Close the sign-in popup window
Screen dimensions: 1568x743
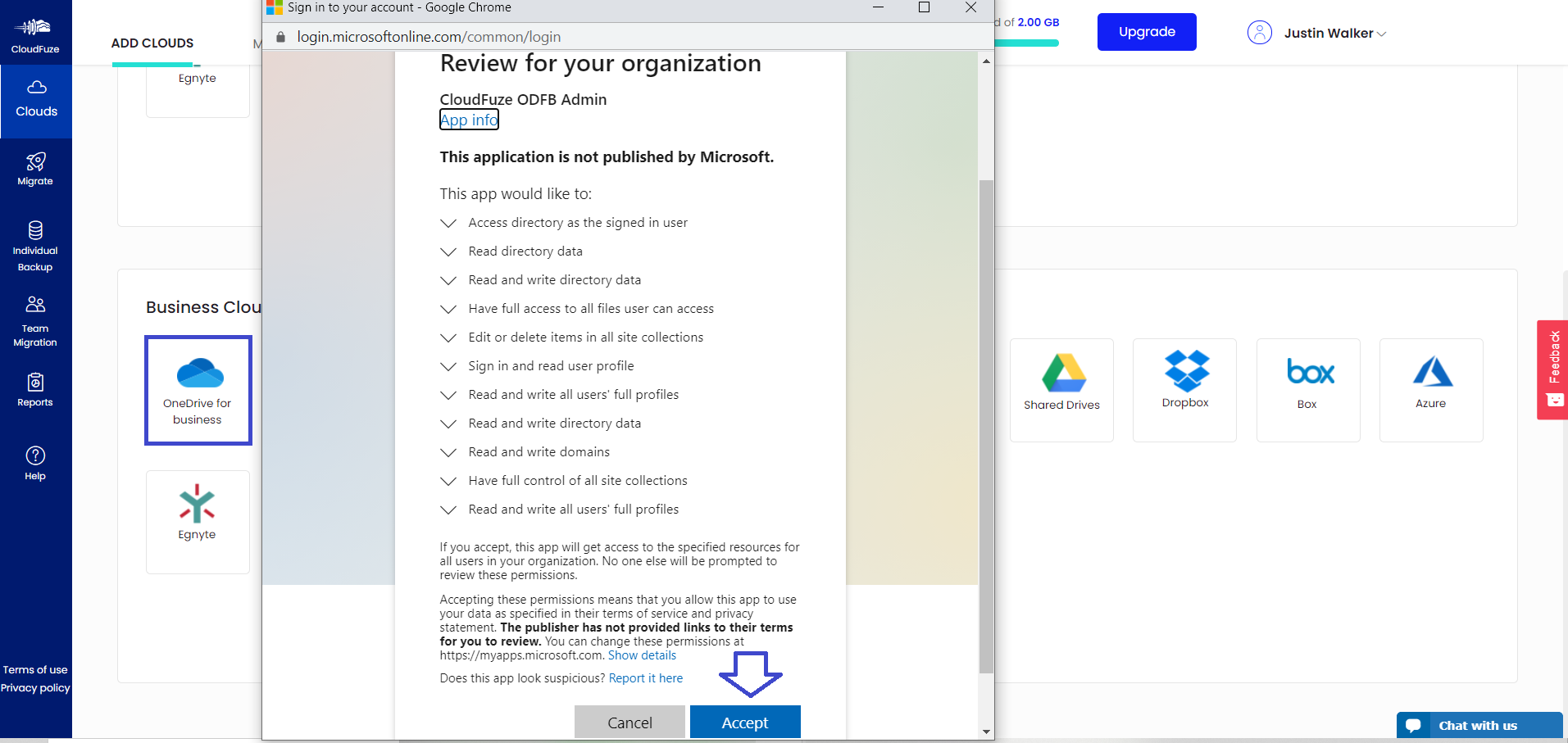tap(970, 7)
